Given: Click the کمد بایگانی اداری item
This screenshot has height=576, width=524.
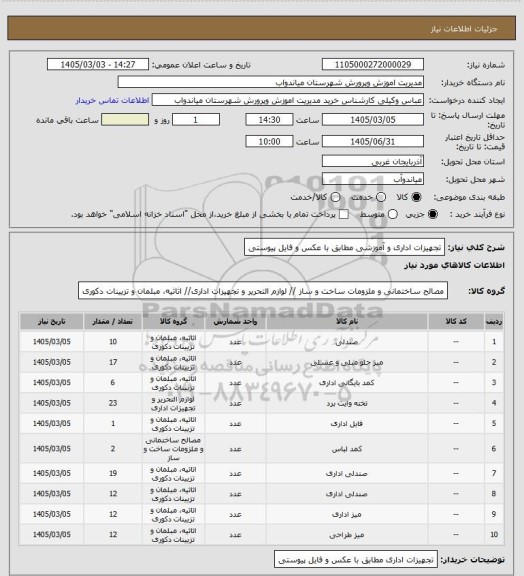Looking at the screenshot, I should [347, 383].
